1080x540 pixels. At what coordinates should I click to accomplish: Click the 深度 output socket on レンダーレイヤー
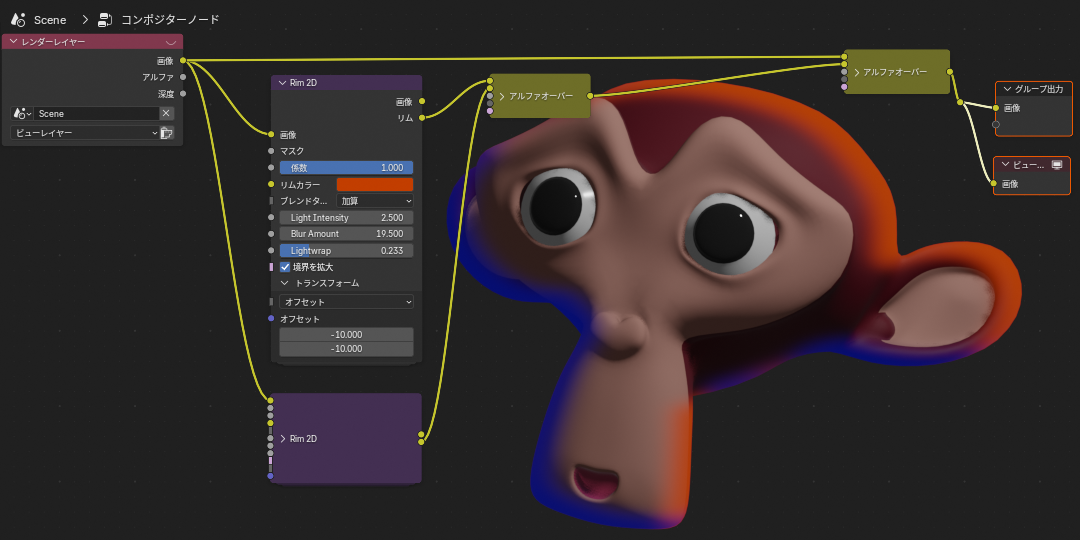[183, 94]
